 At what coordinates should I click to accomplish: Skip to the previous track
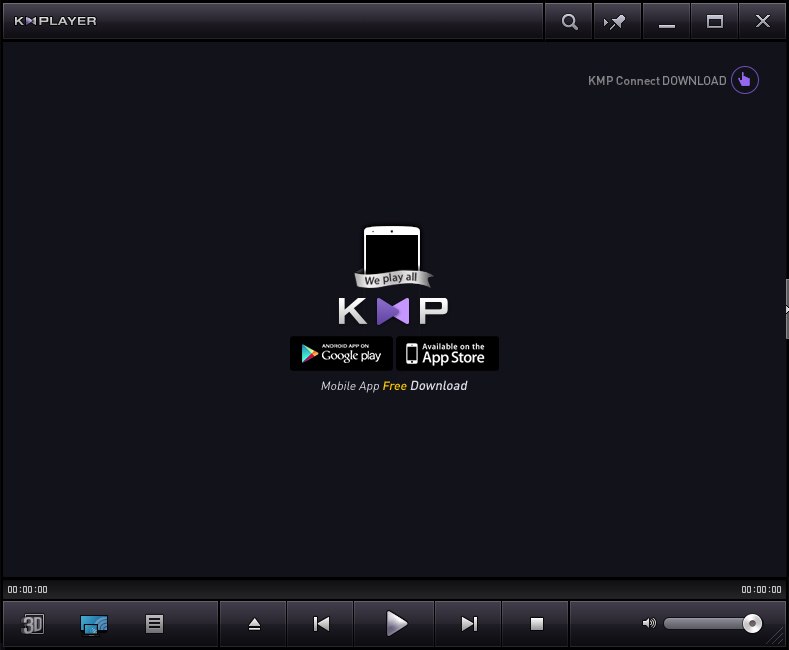[321, 624]
